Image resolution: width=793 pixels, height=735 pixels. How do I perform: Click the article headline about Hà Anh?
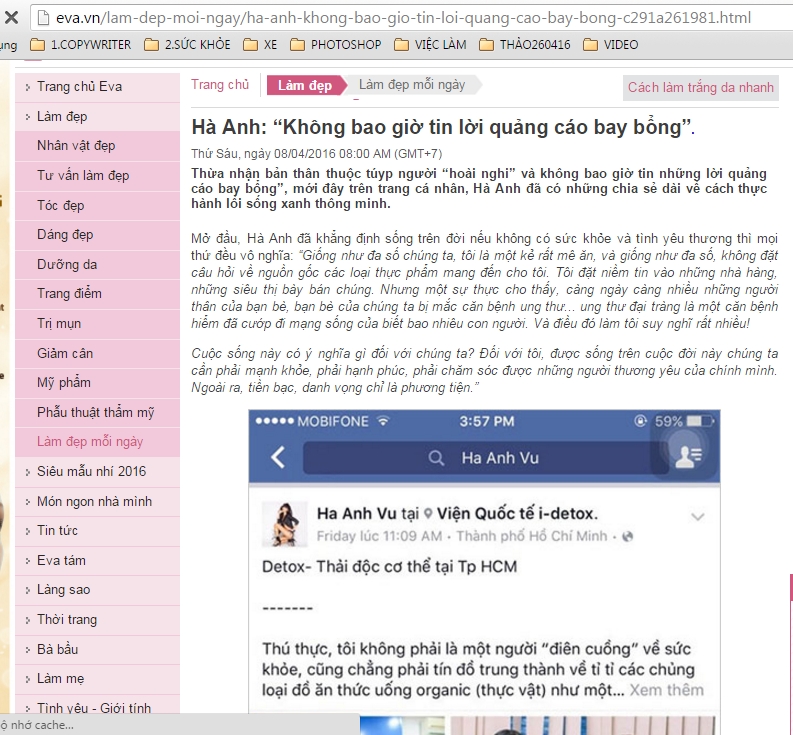443,127
